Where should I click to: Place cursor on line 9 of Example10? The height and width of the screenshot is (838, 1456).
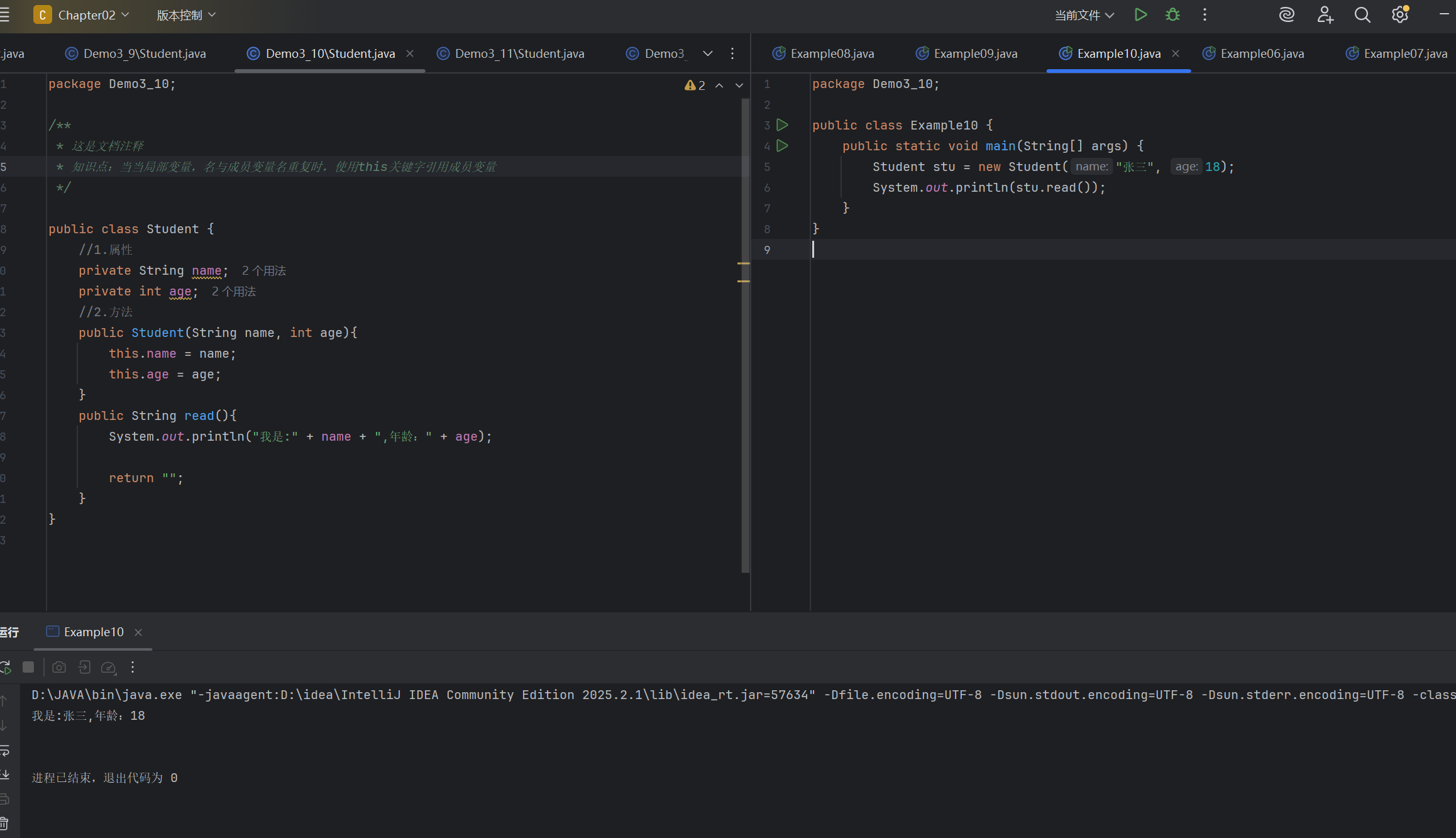coord(1132,250)
